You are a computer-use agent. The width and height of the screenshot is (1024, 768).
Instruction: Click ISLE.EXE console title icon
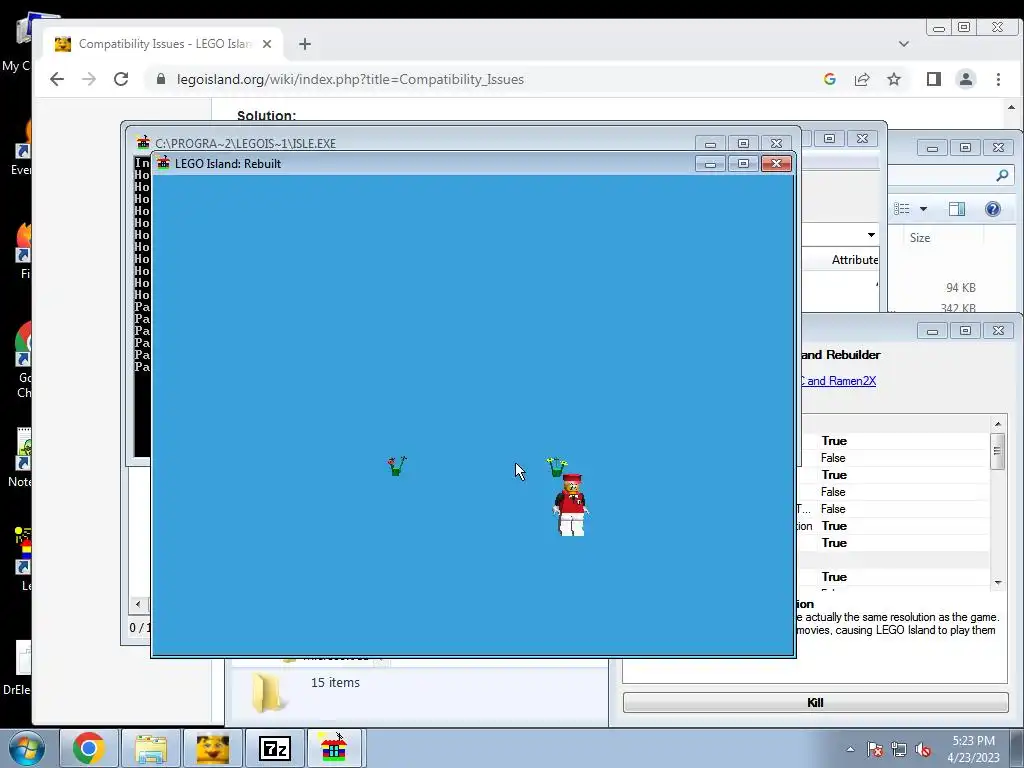tap(143, 142)
